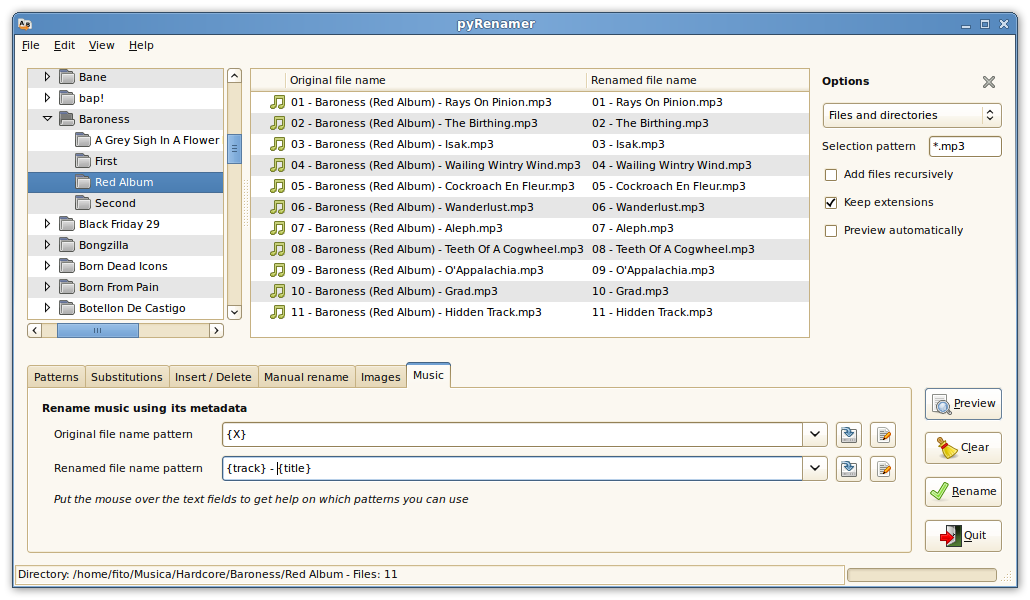Click the Bane folder icon
1030x600 pixels.
click(x=66, y=77)
